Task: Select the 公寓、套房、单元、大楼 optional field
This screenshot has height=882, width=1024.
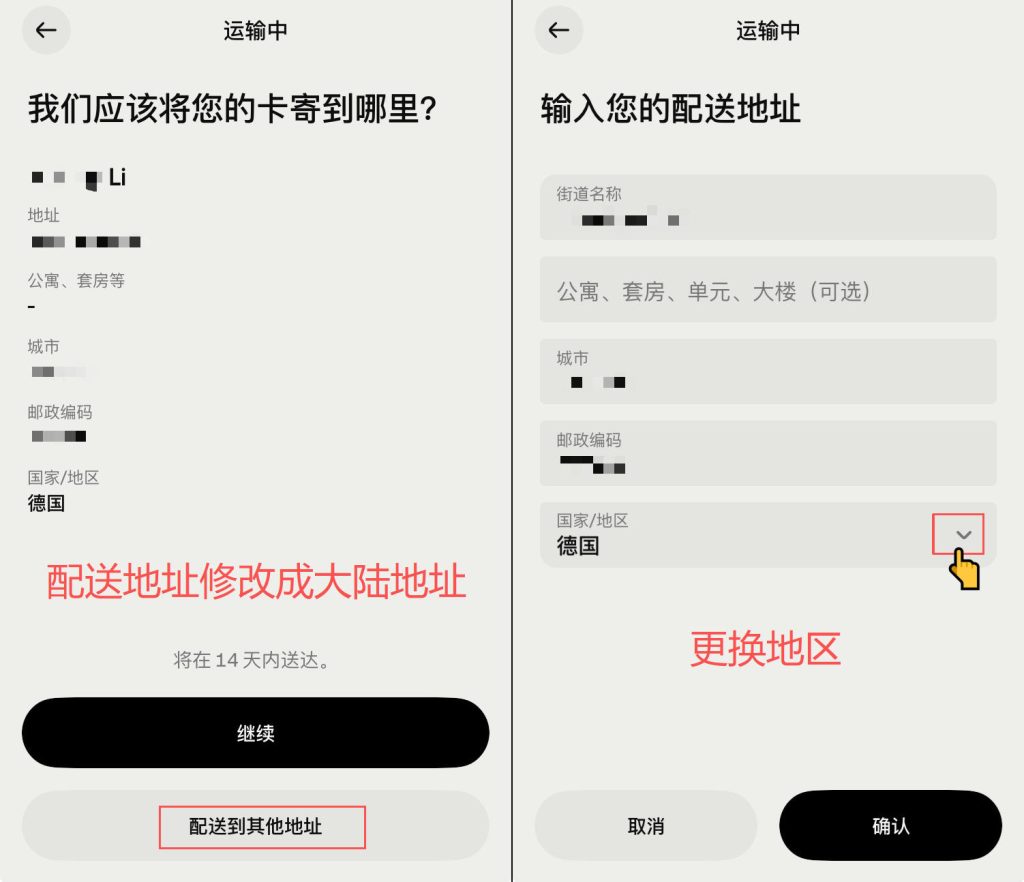Action: click(x=768, y=289)
